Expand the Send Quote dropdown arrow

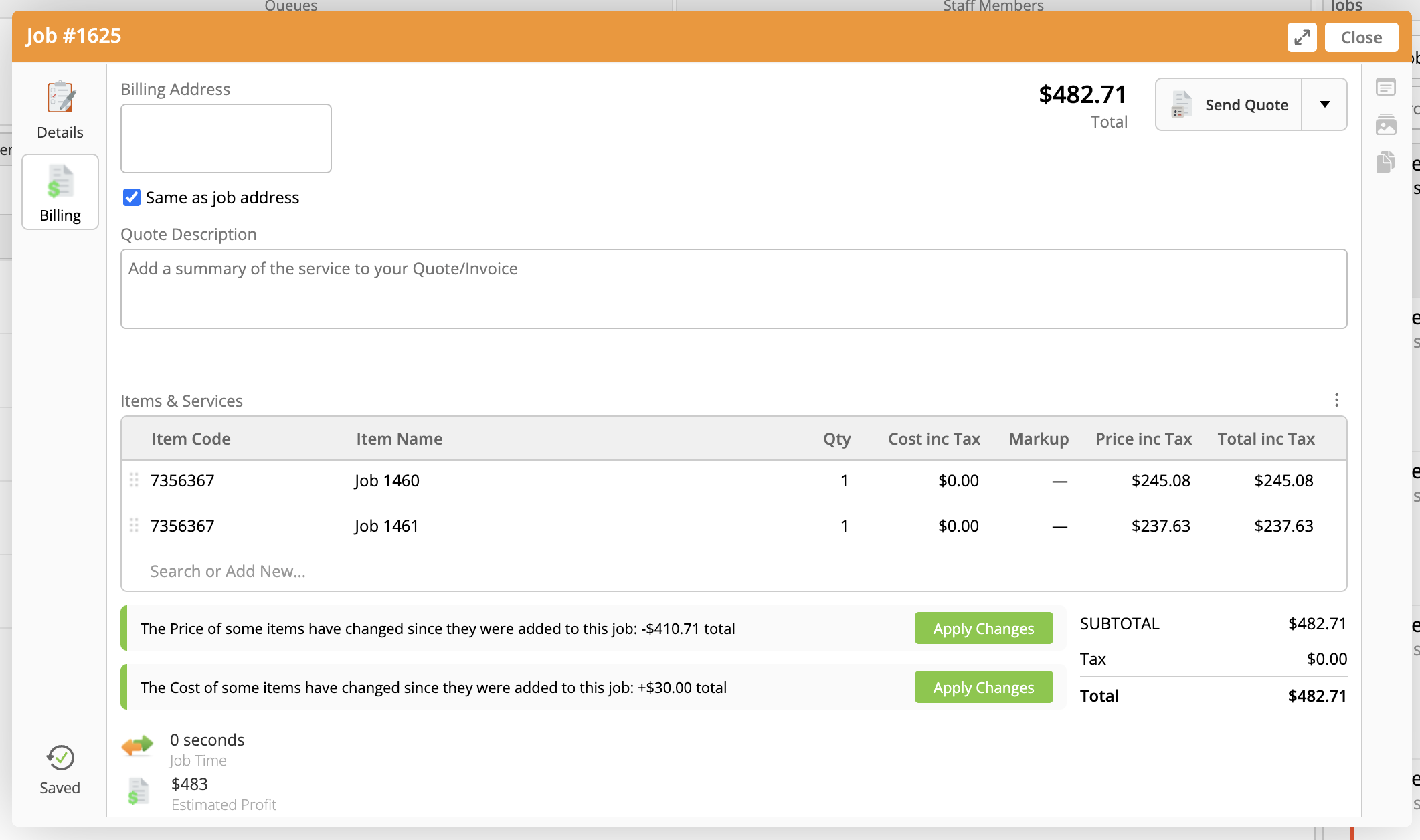pos(1324,104)
